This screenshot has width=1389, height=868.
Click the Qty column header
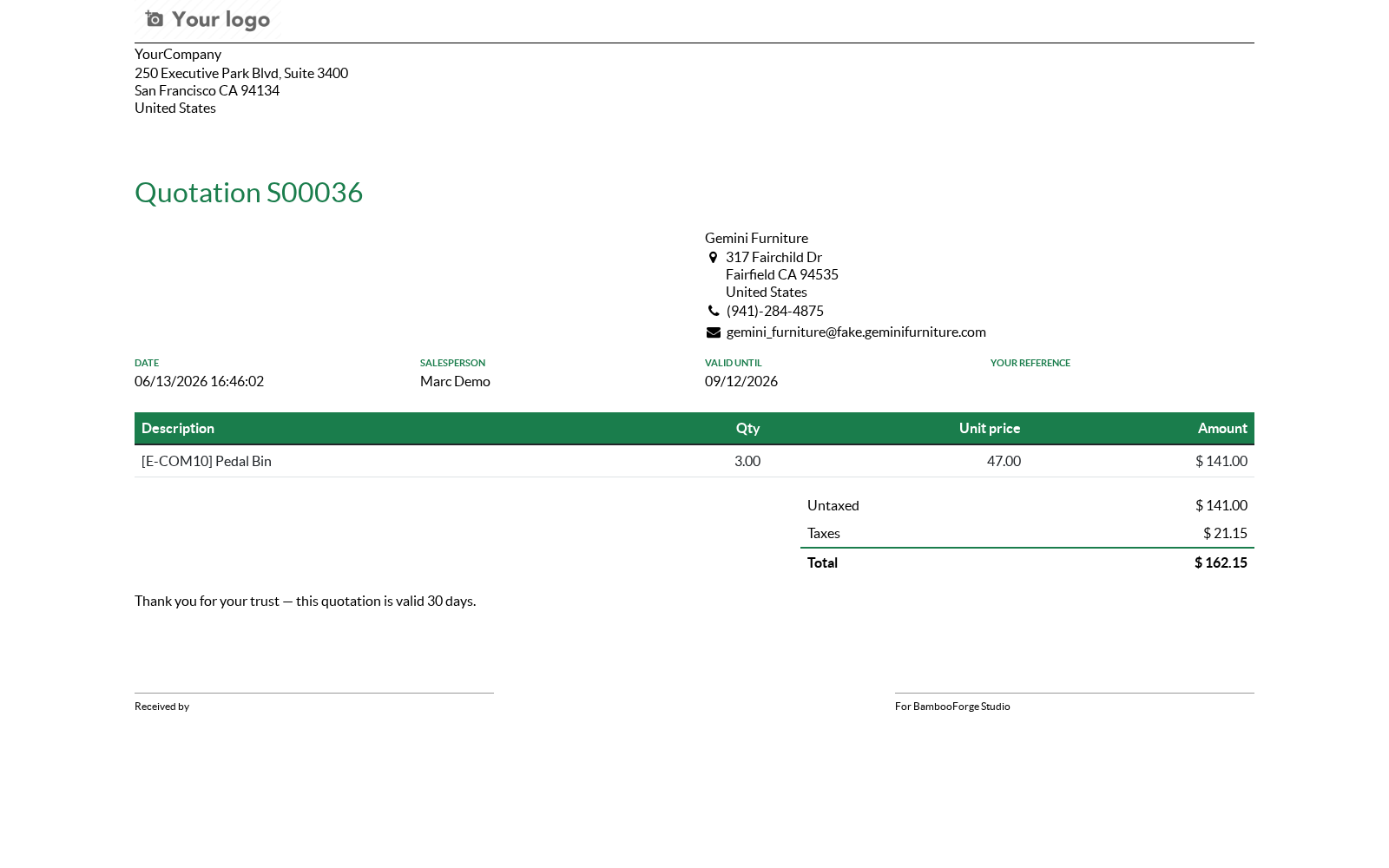pos(747,428)
